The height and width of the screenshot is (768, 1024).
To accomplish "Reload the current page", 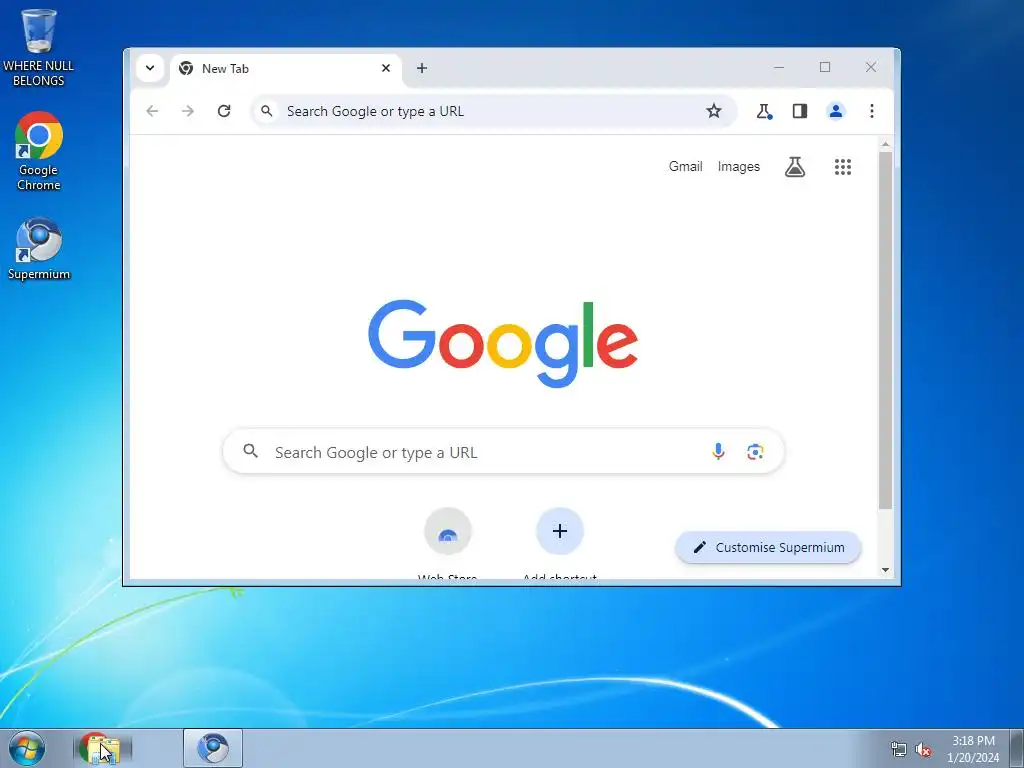I will pos(224,111).
